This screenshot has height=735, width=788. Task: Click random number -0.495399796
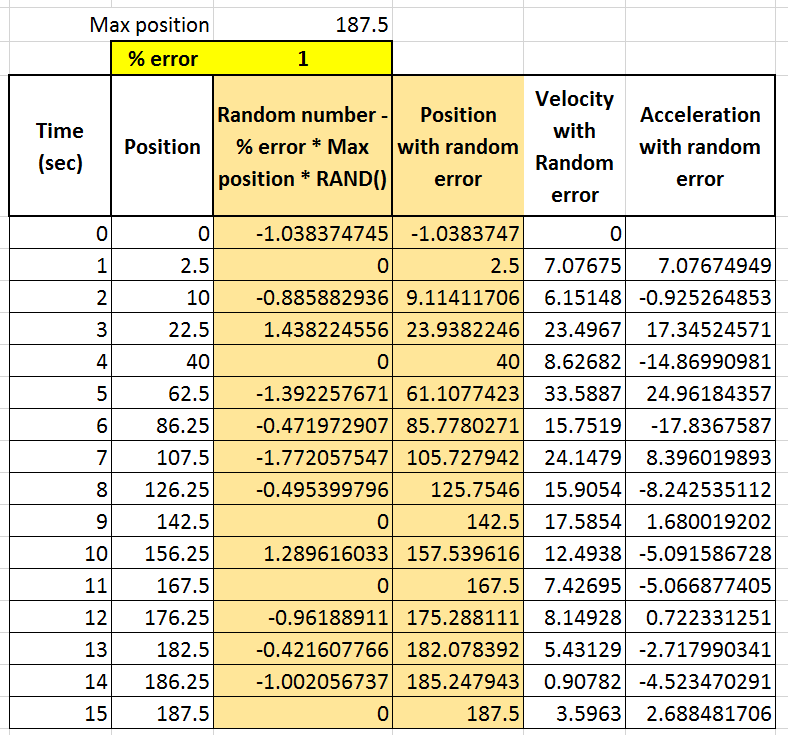[x=303, y=489]
